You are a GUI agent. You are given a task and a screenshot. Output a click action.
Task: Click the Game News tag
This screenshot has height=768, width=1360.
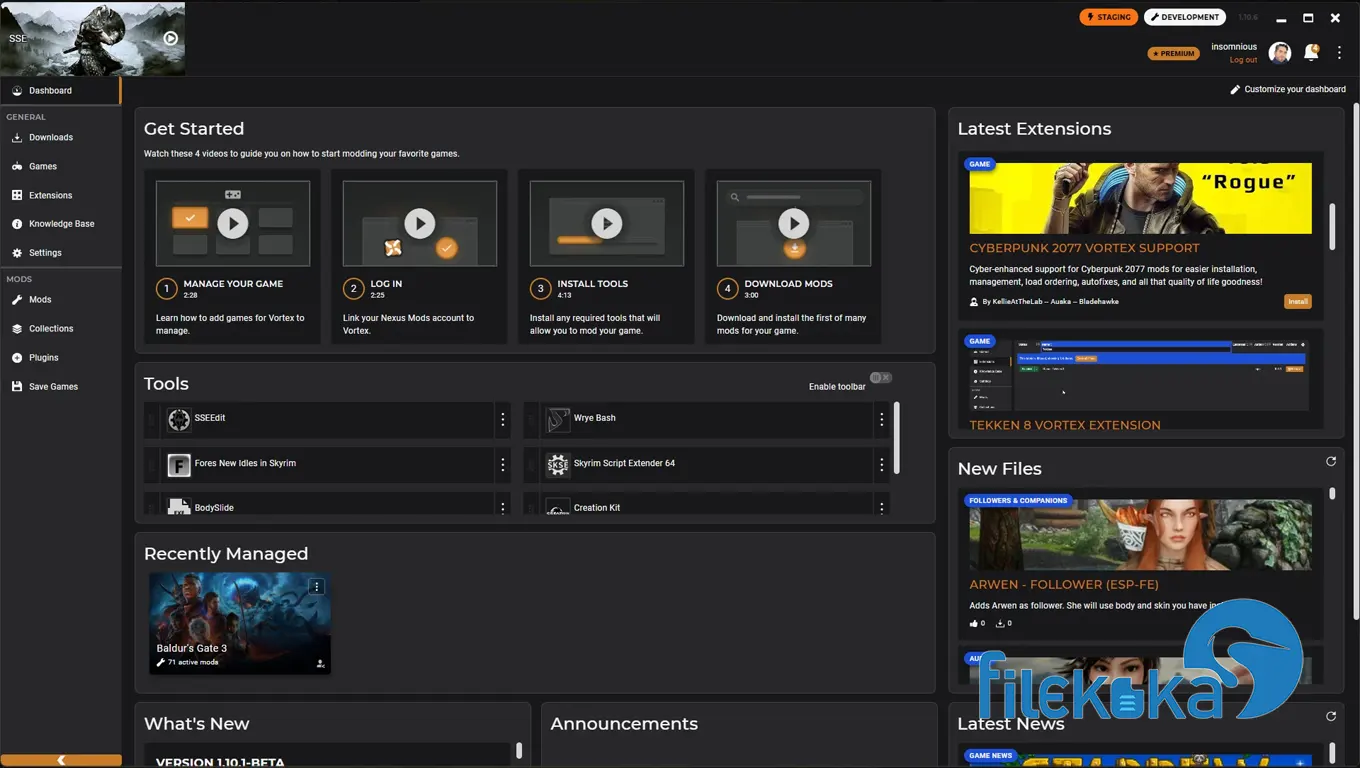pyautogui.click(x=991, y=756)
